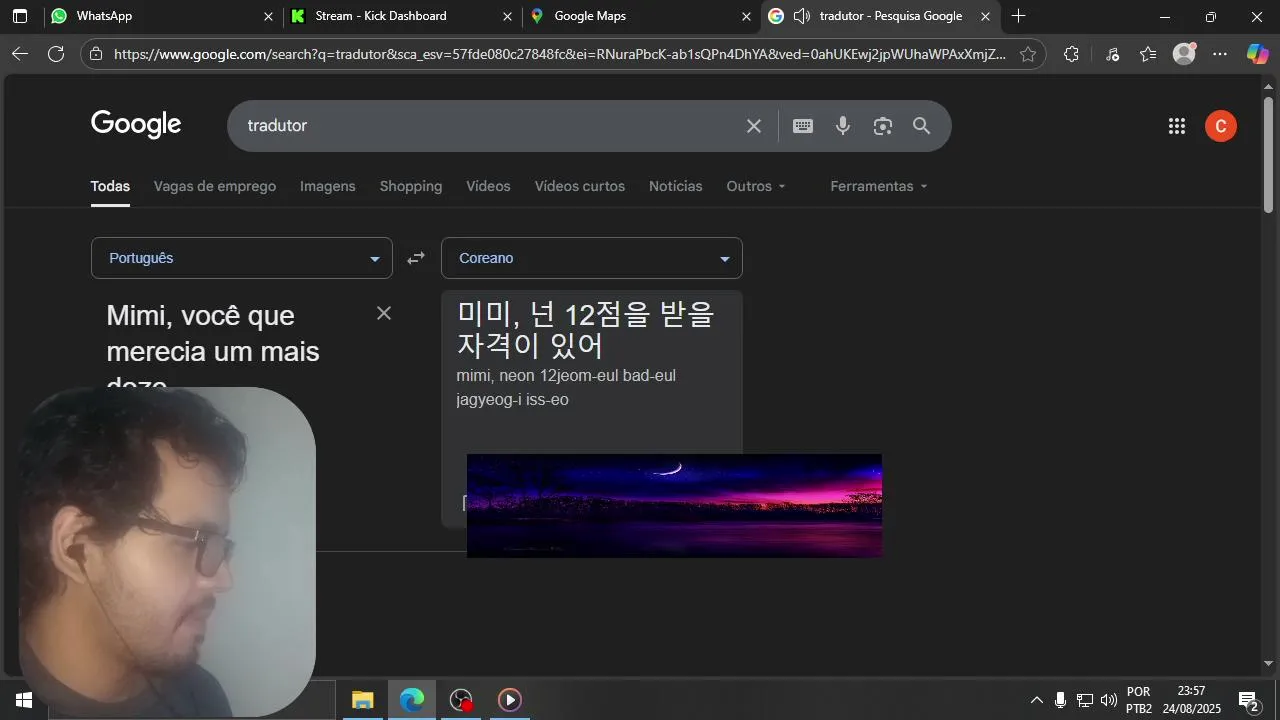Select the Vagas de emprego tab

(215, 186)
